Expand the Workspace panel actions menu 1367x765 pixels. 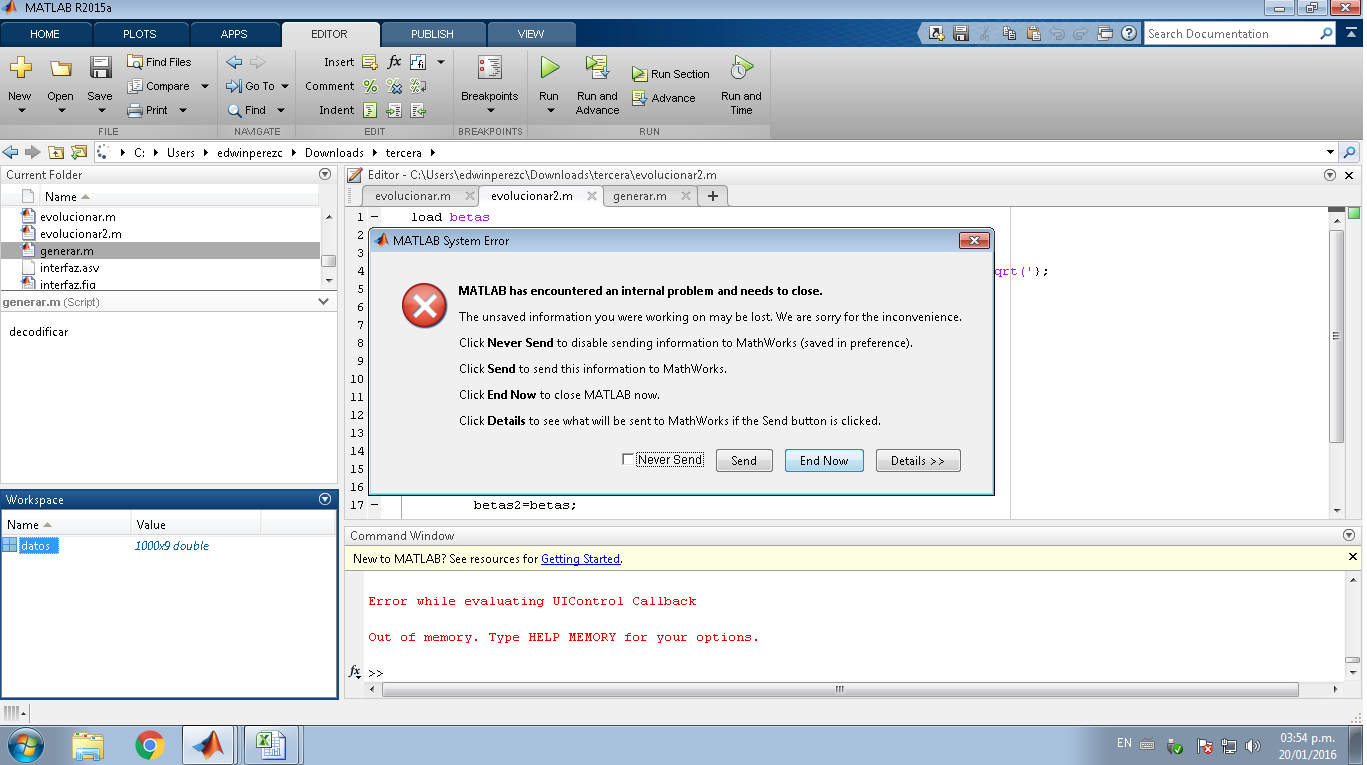[325, 499]
